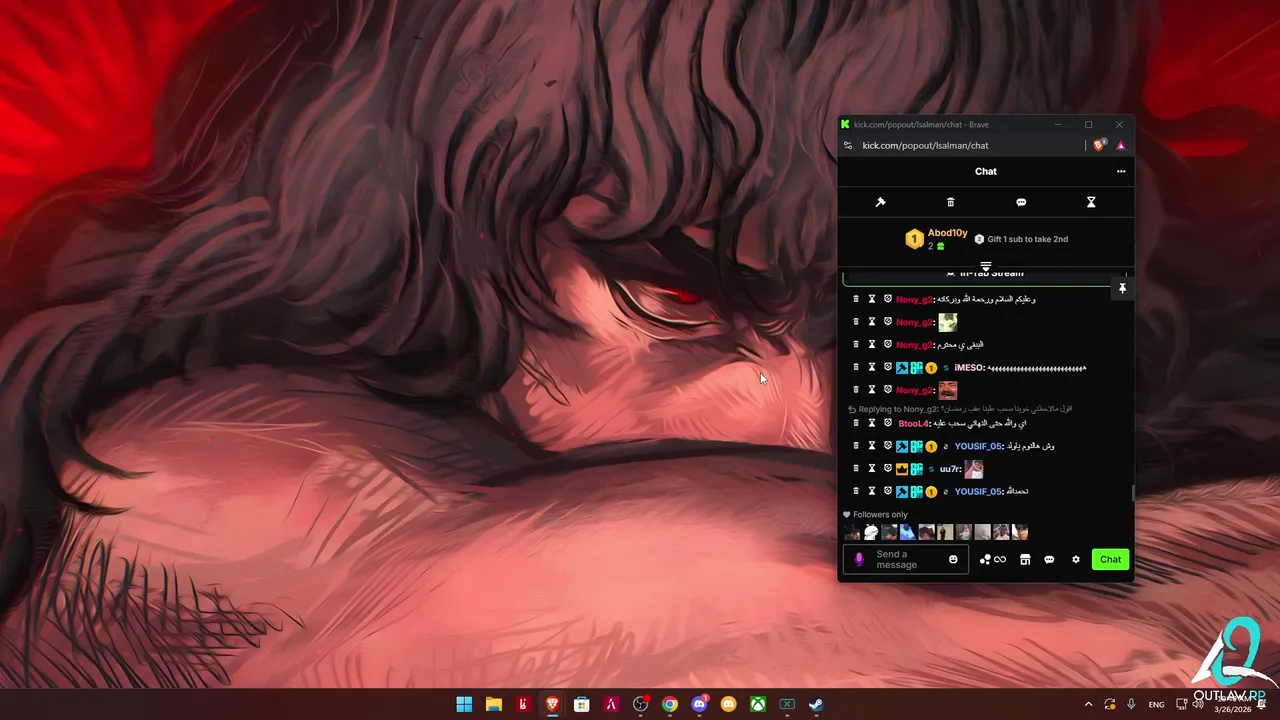Open Microsoft Store from taskbar
Image resolution: width=1280 pixels, height=720 pixels.
click(x=582, y=704)
